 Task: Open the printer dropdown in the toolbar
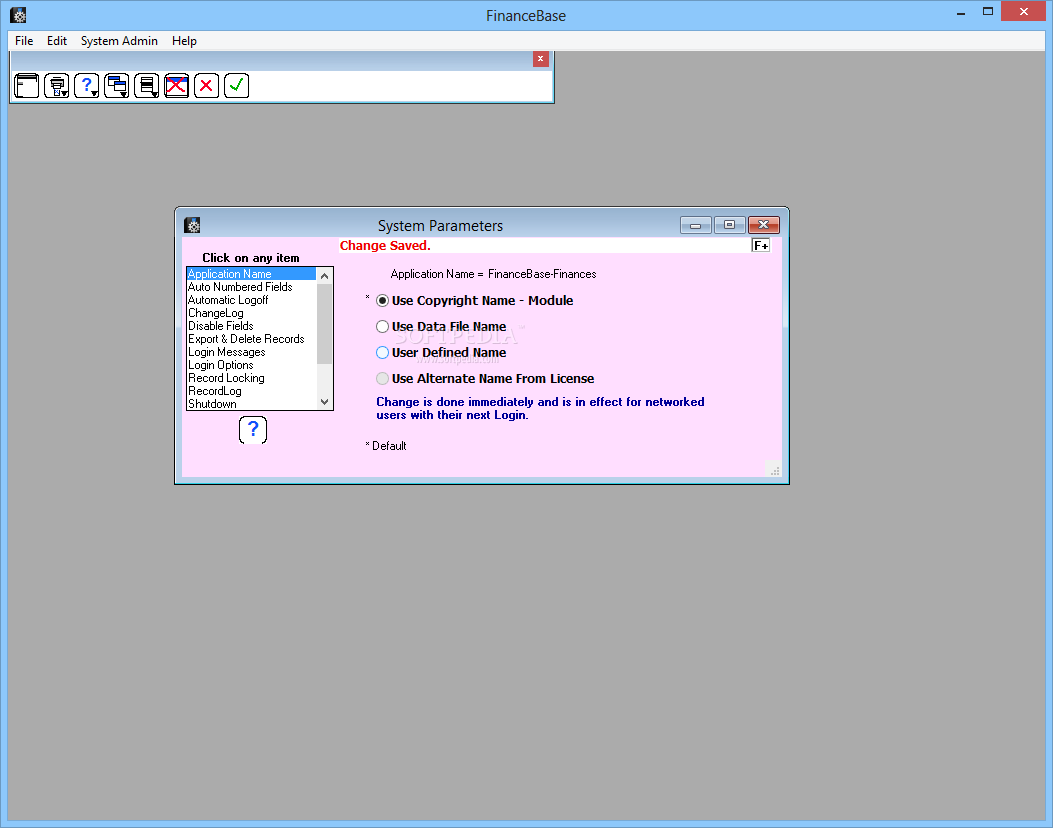(x=56, y=86)
